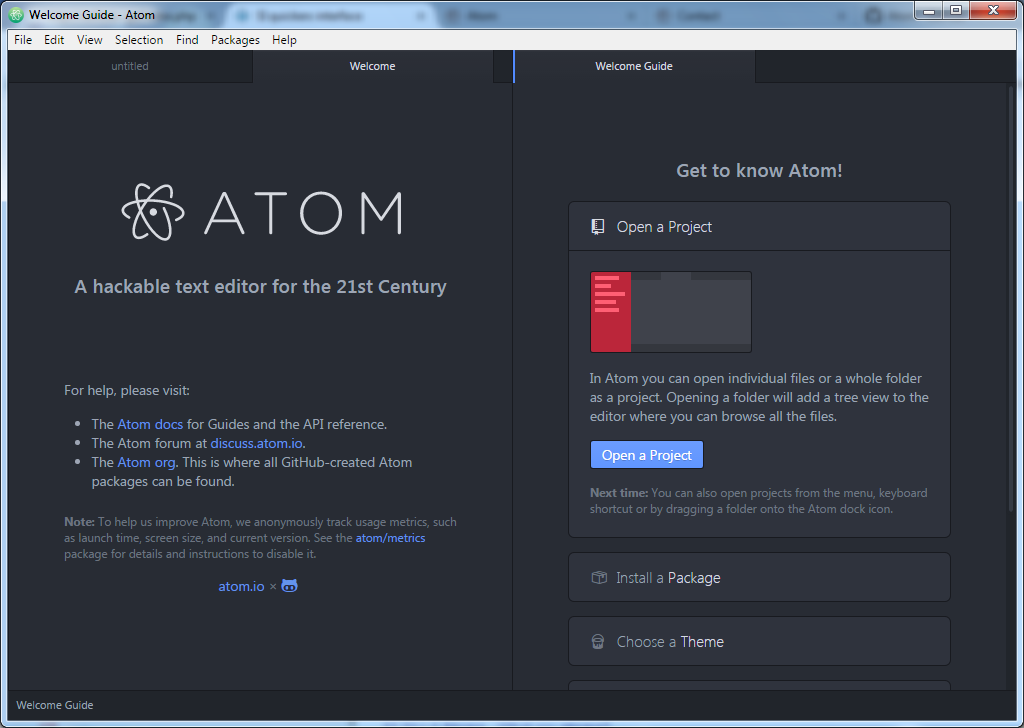The image size is (1024, 728).
Task: Open the Packages menu
Action: (x=235, y=39)
